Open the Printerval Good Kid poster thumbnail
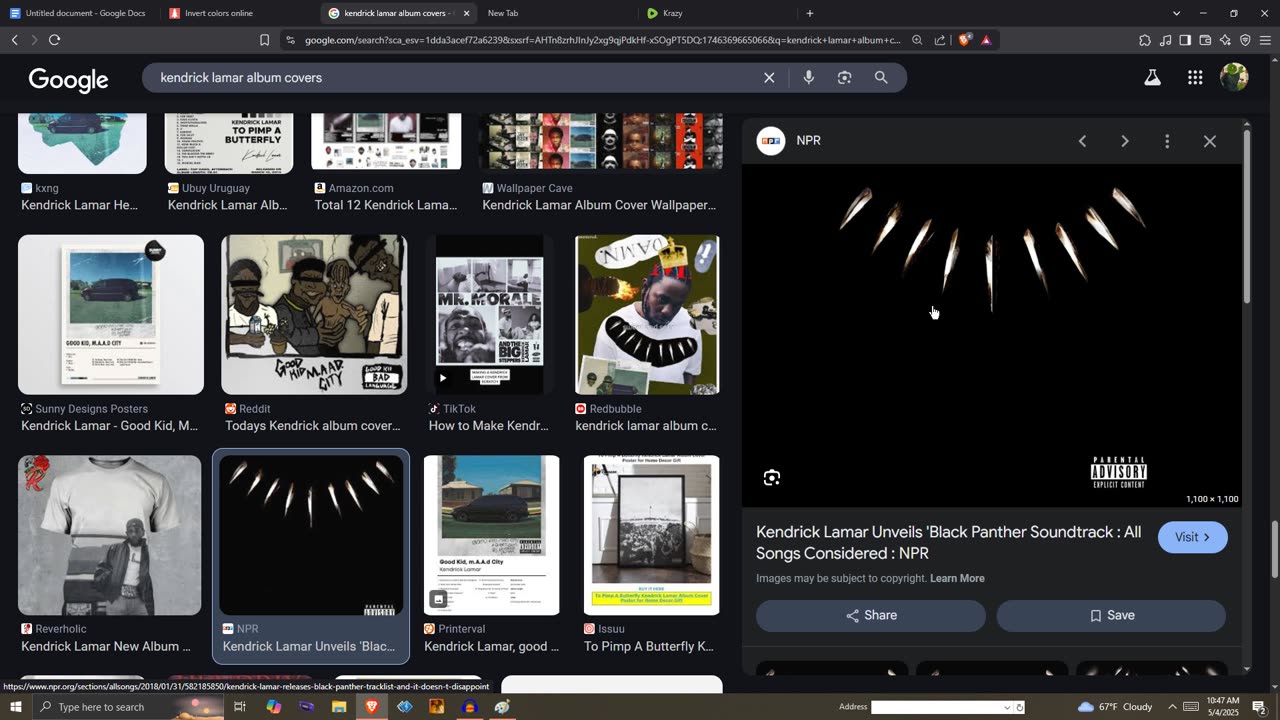The width and height of the screenshot is (1280, 720). click(491, 535)
